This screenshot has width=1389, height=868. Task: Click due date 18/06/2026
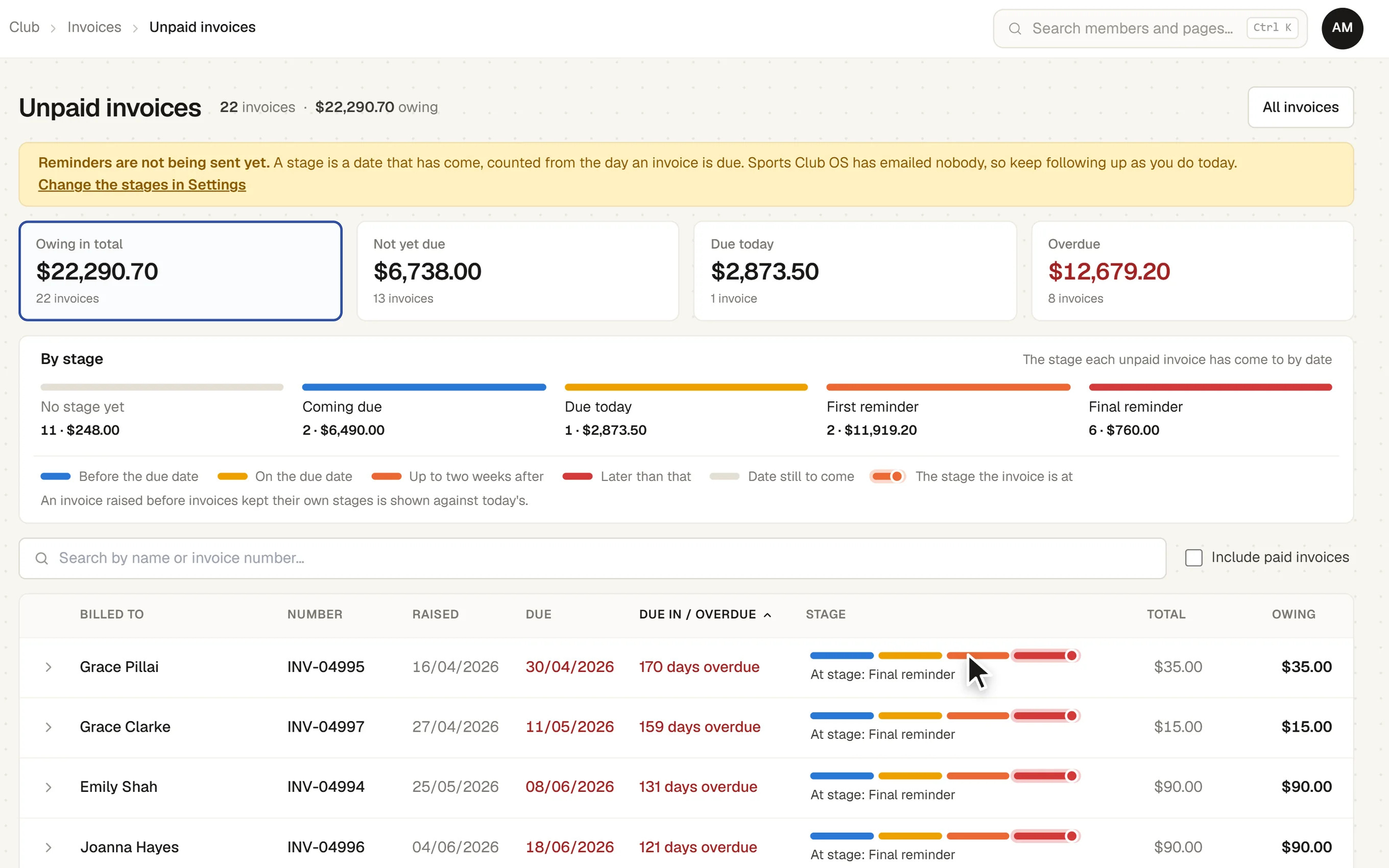[569, 848]
